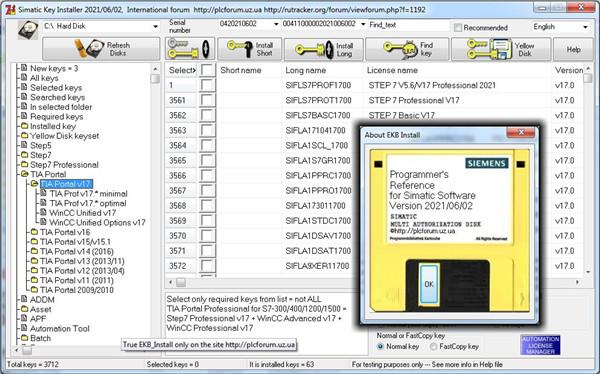The image size is (600, 374).
Task: Open the TIA Portal 2009/2010 folder
Action: point(77,290)
